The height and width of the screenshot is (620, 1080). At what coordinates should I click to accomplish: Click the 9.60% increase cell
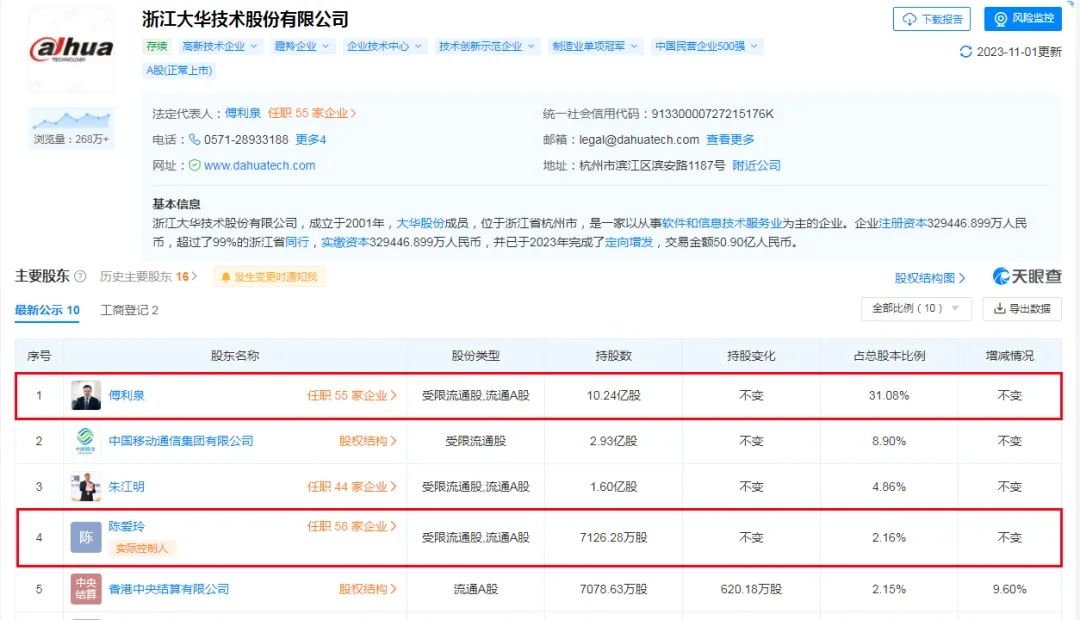(1010, 589)
